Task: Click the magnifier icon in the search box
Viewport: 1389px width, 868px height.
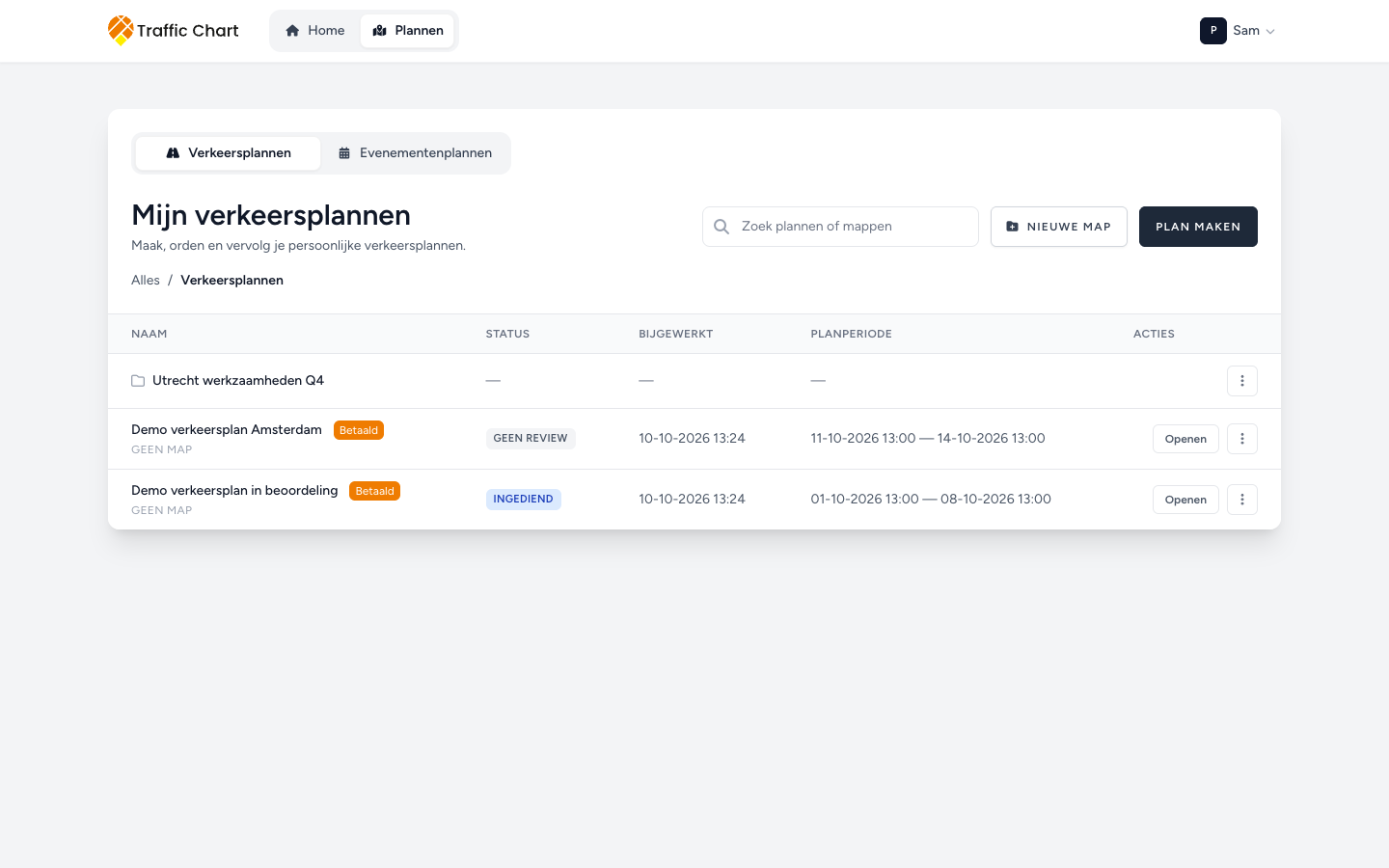Action: tap(722, 227)
